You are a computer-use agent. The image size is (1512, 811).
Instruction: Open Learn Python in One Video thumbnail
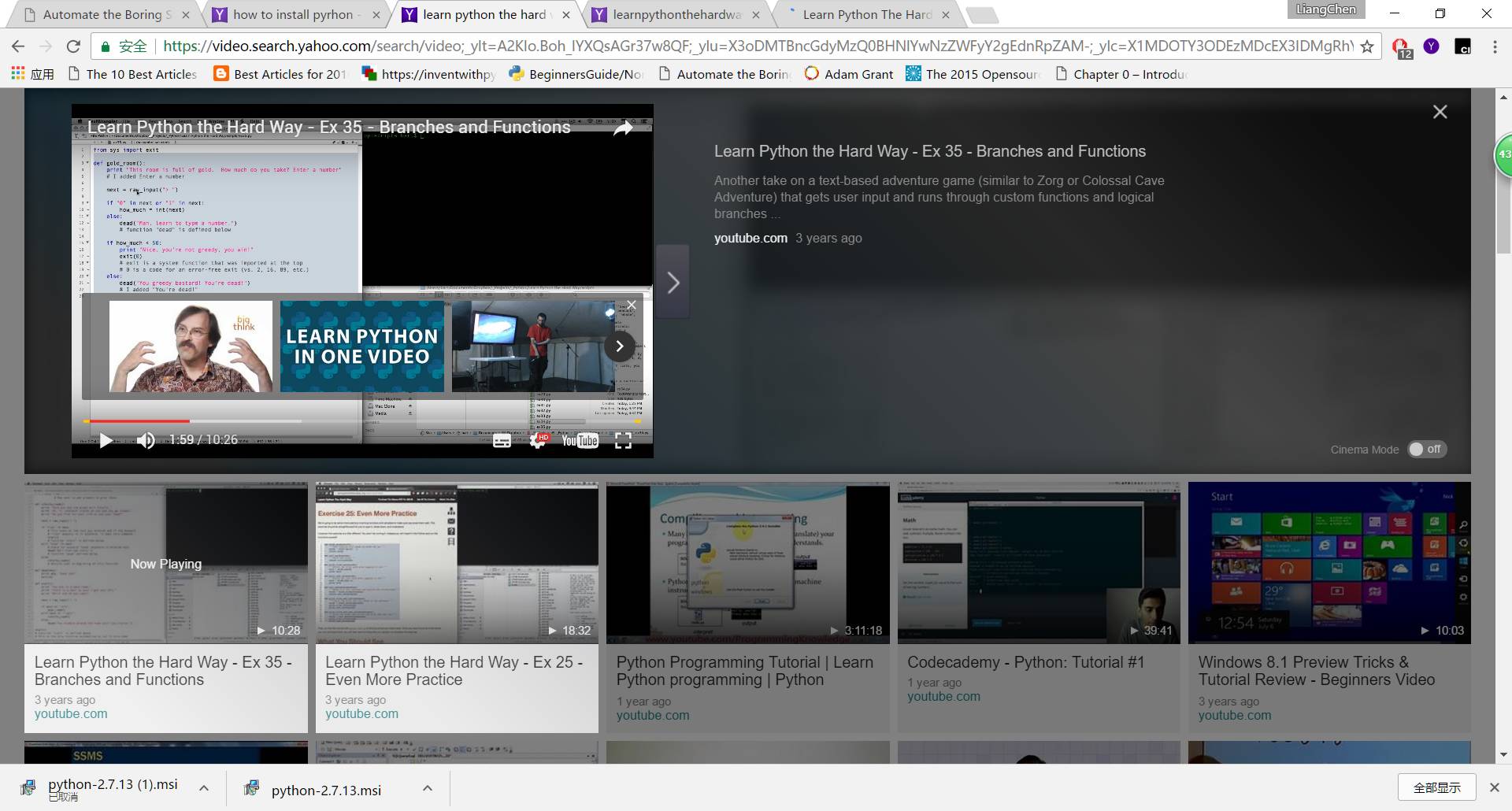tap(362, 346)
